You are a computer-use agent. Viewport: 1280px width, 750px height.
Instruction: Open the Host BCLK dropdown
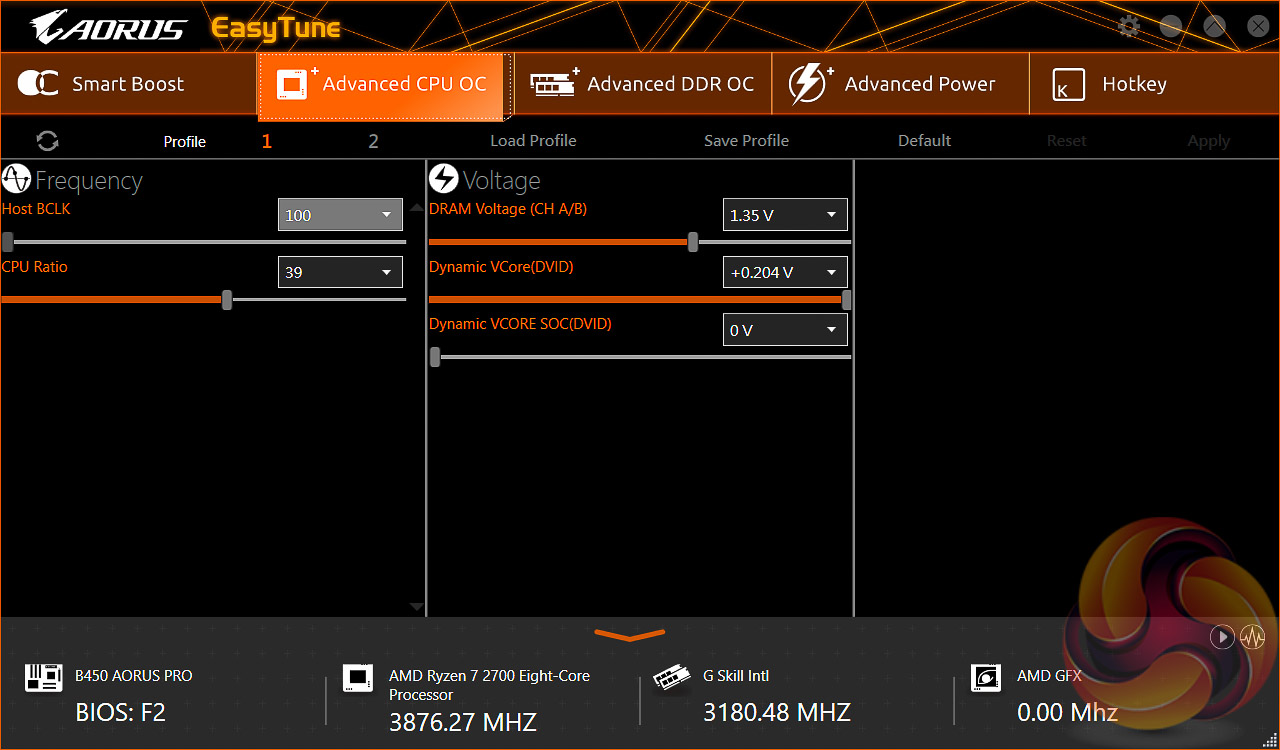[340, 215]
